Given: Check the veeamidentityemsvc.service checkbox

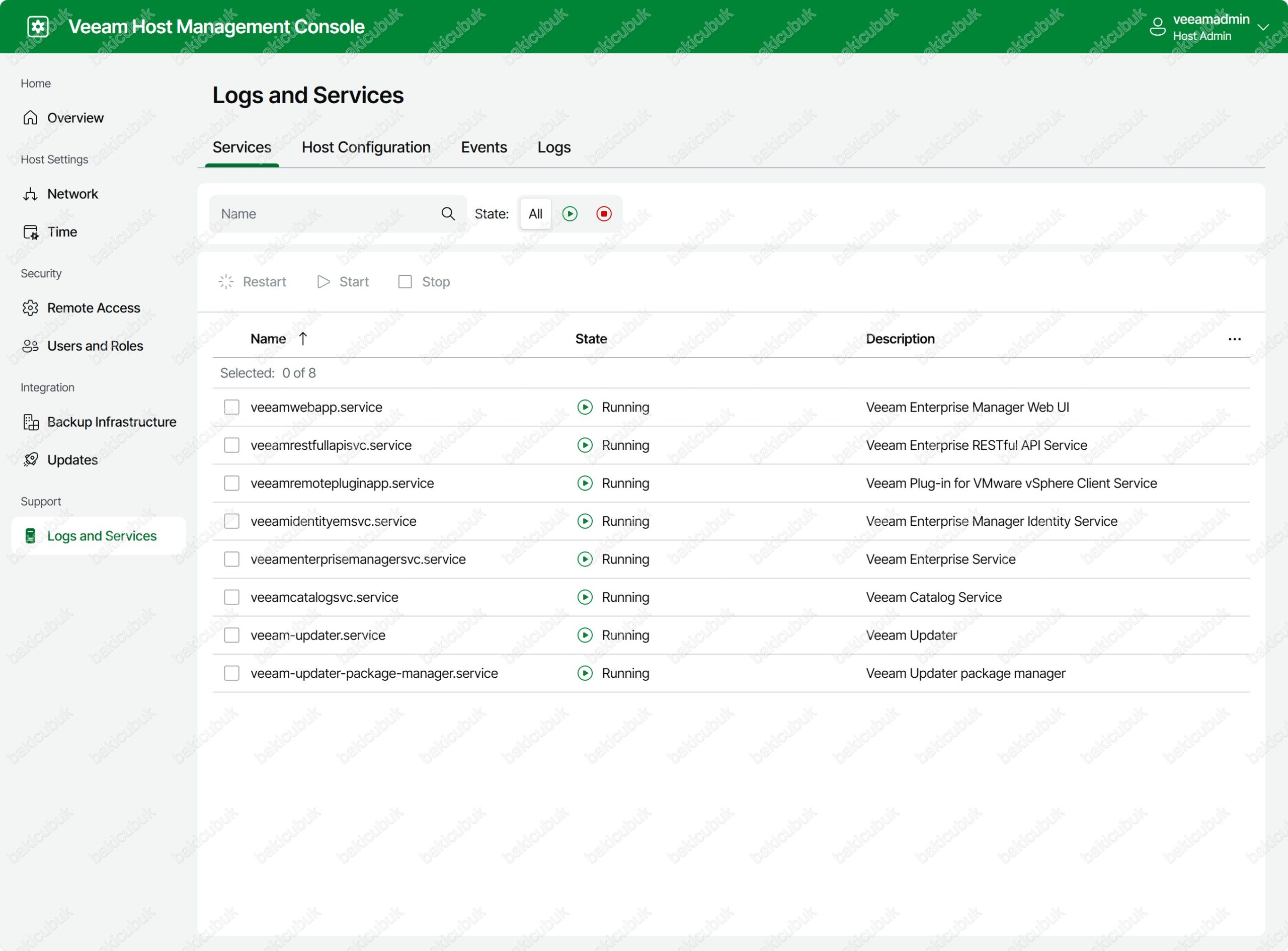Looking at the screenshot, I should (x=231, y=521).
